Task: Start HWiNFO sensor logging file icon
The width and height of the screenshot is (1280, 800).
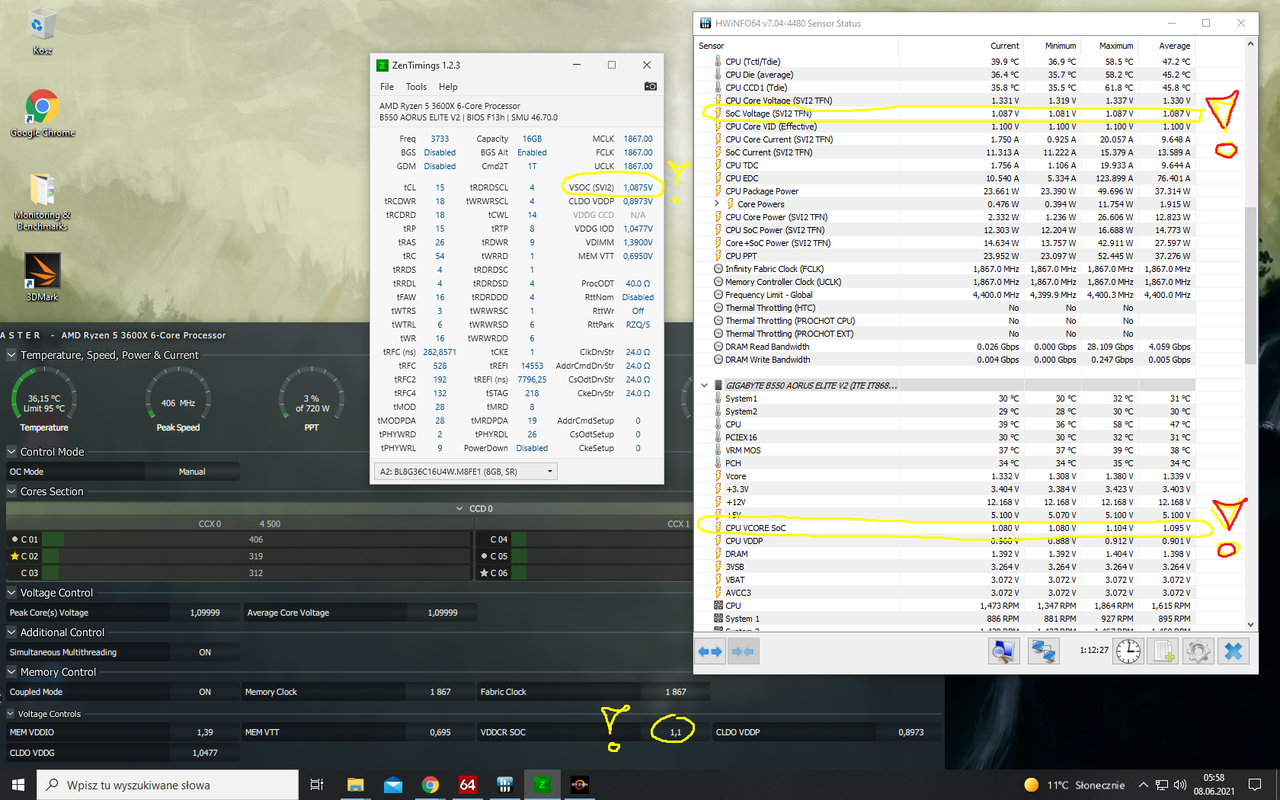Action: click(x=1163, y=651)
